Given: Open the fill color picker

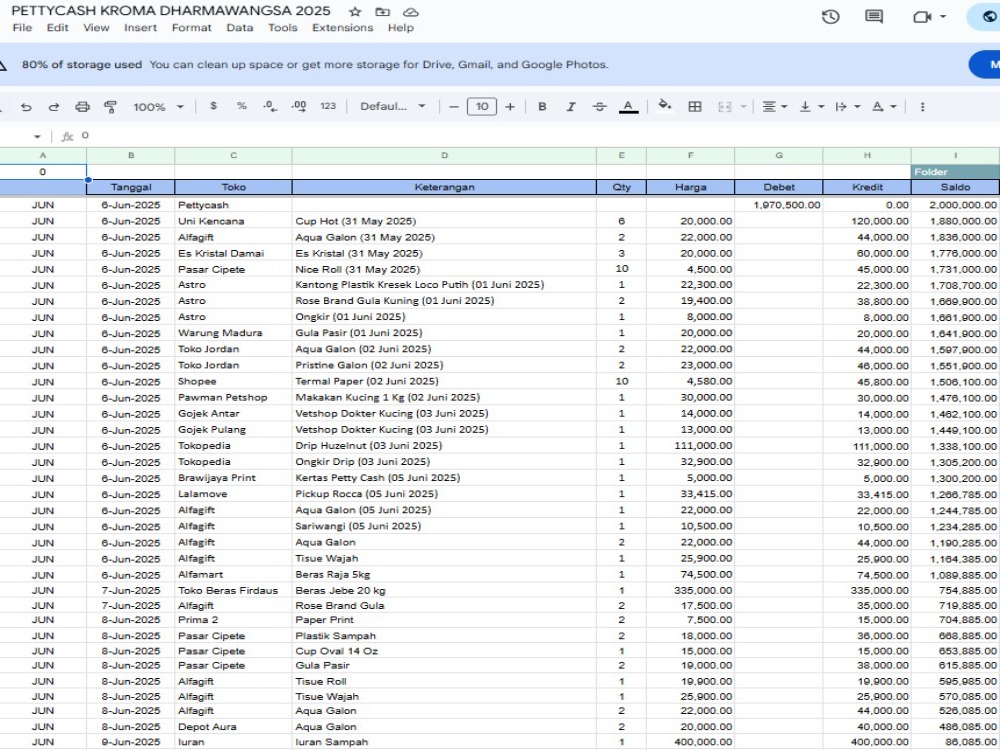Looking at the screenshot, I should coord(665,105).
